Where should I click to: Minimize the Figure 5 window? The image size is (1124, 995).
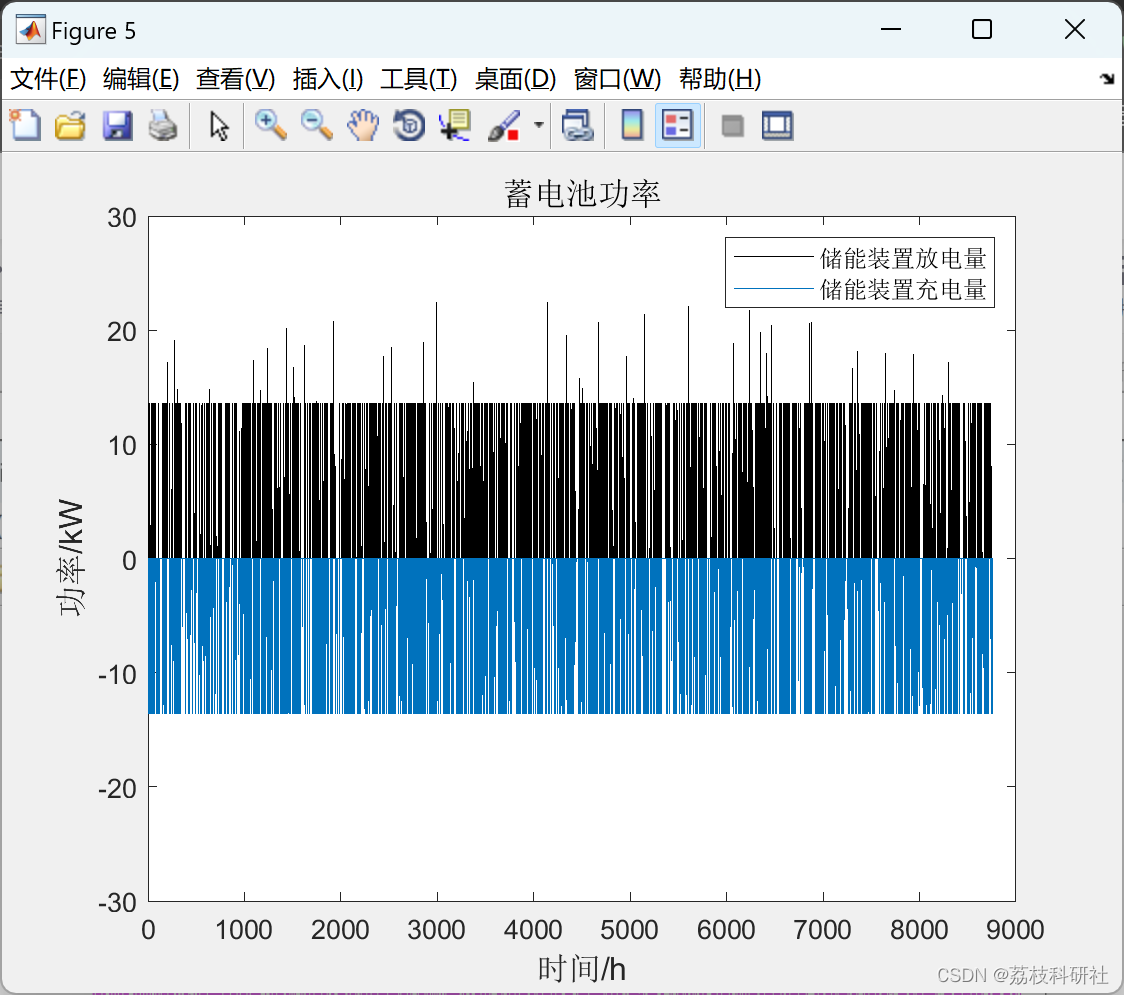[890, 29]
